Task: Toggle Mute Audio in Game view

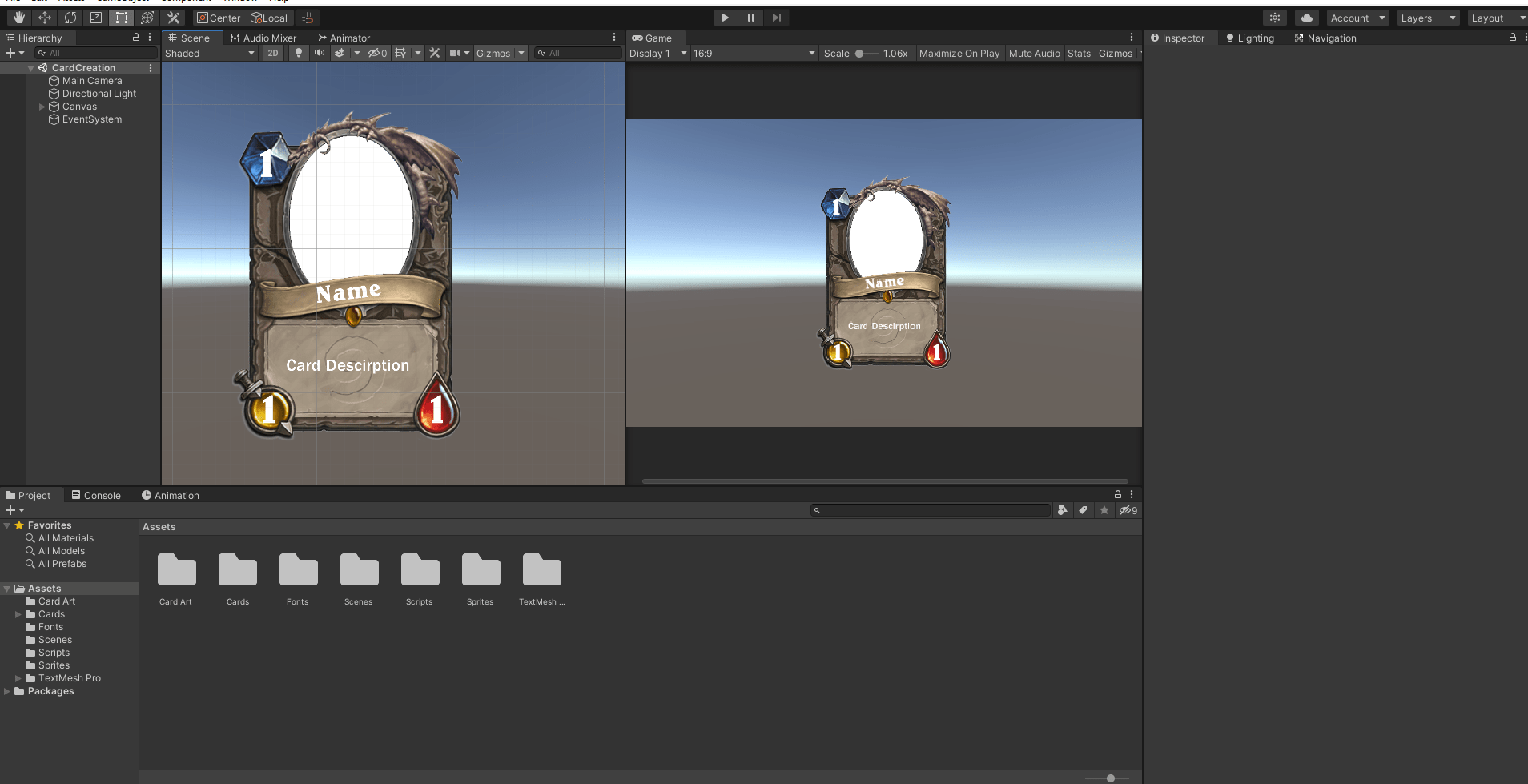Action: coord(1035,54)
